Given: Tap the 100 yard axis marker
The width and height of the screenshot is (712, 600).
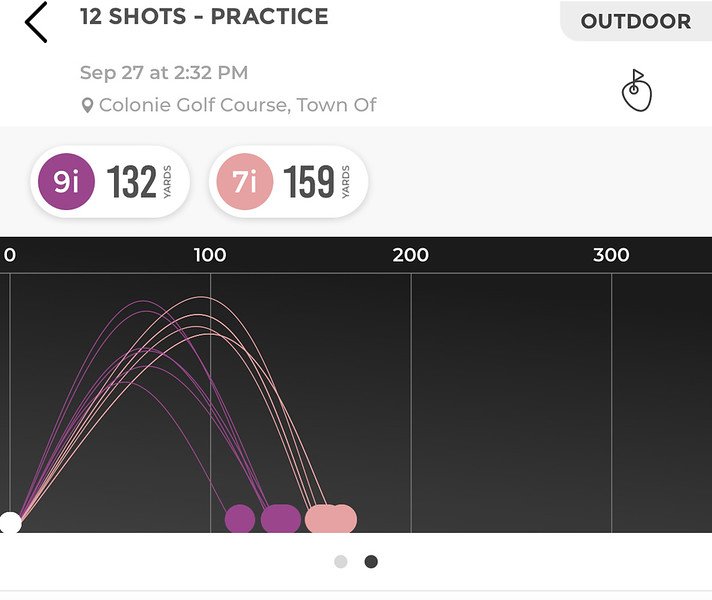Looking at the screenshot, I should pos(210,255).
